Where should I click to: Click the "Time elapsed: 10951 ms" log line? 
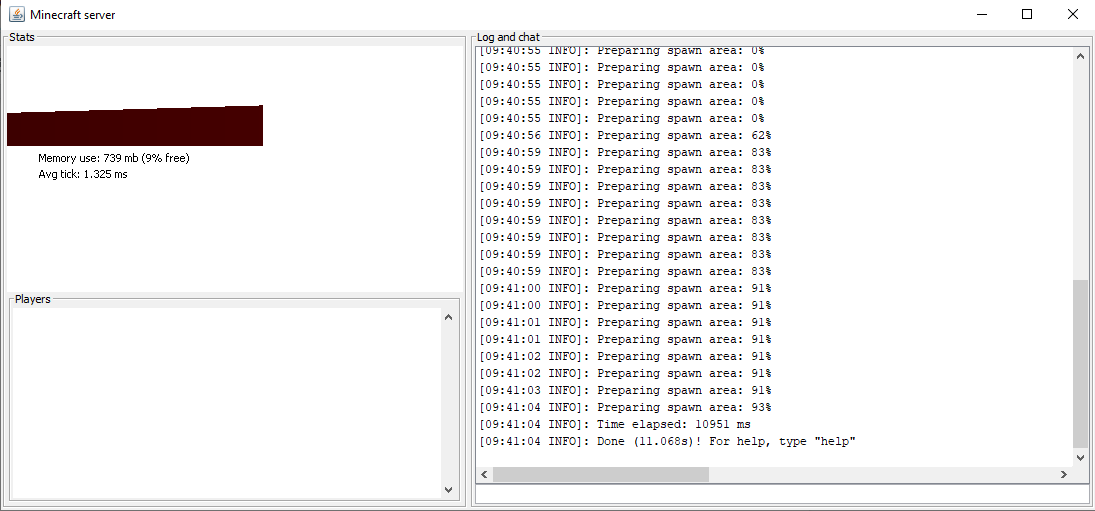pos(615,424)
